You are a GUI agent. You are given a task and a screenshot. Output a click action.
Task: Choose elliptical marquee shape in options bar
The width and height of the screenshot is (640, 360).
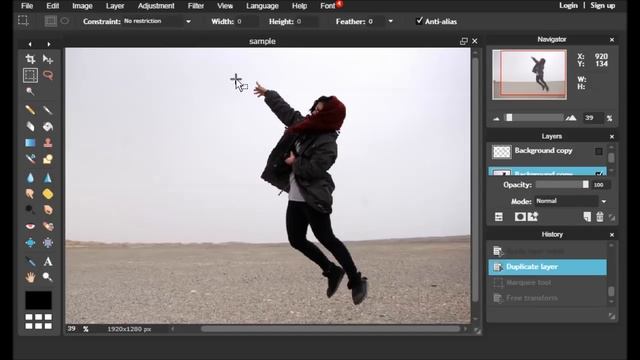click(64, 21)
